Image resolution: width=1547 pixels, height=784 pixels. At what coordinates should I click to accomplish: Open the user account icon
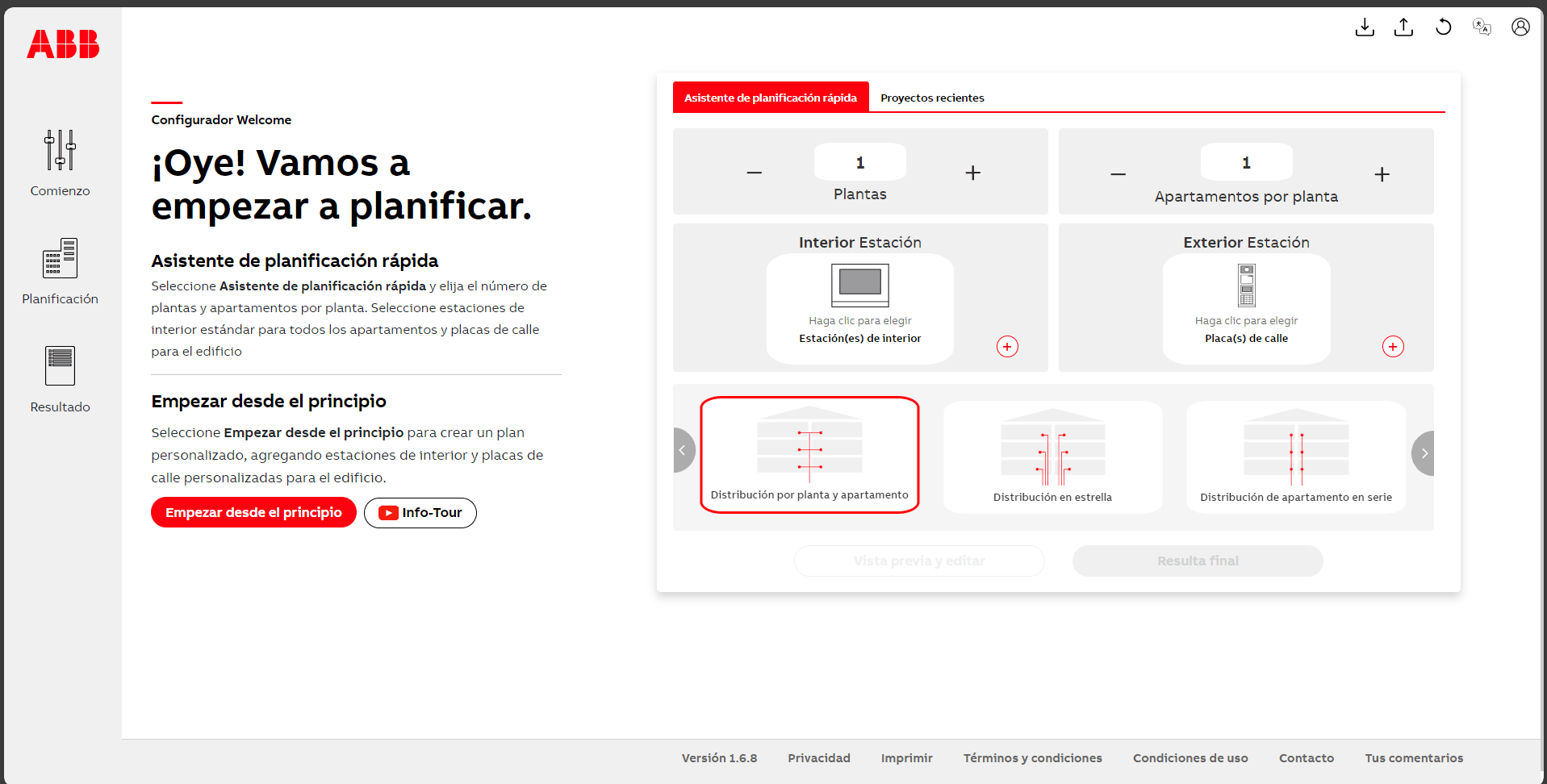[x=1520, y=27]
